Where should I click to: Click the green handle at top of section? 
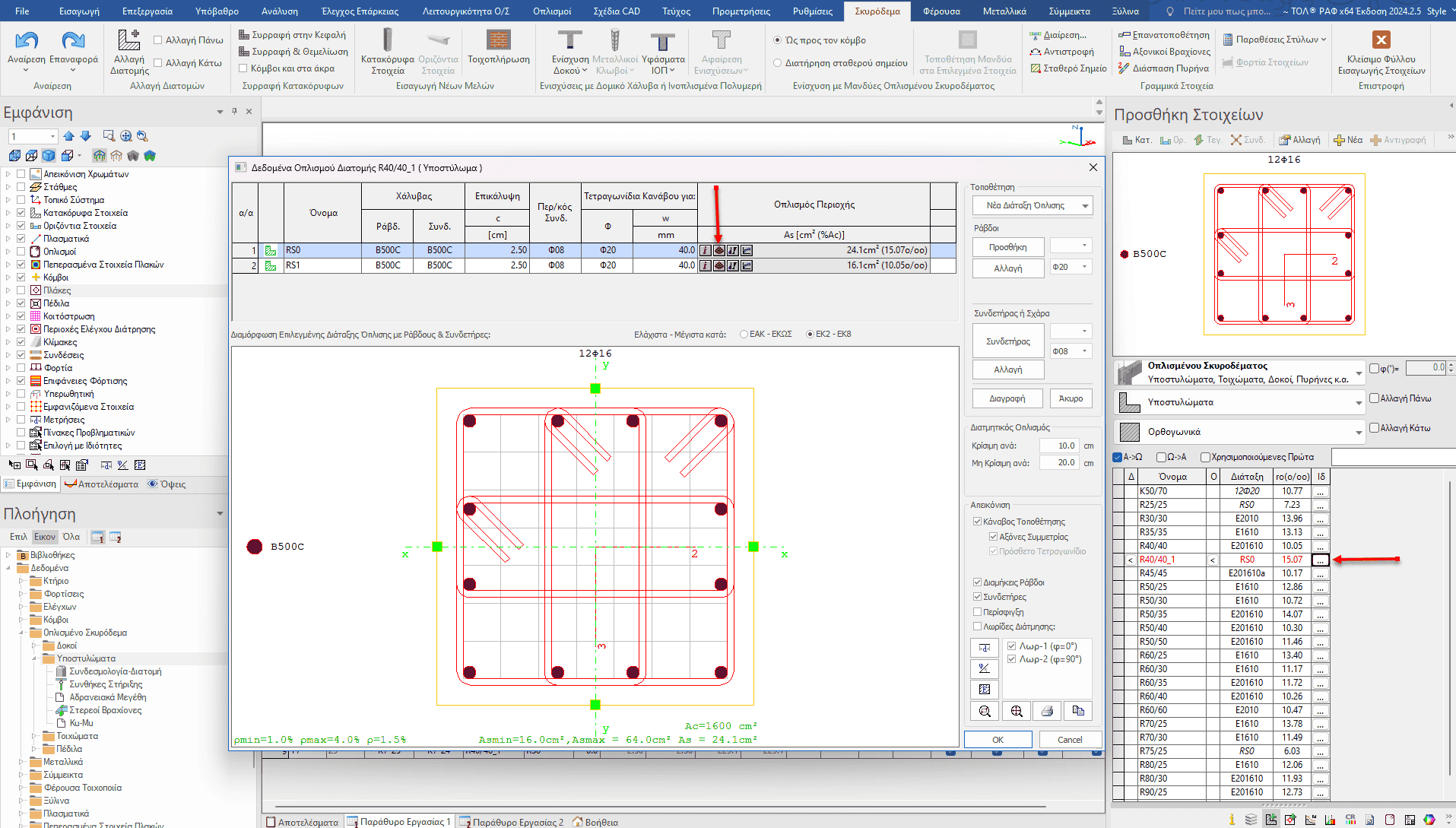point(595,389)
